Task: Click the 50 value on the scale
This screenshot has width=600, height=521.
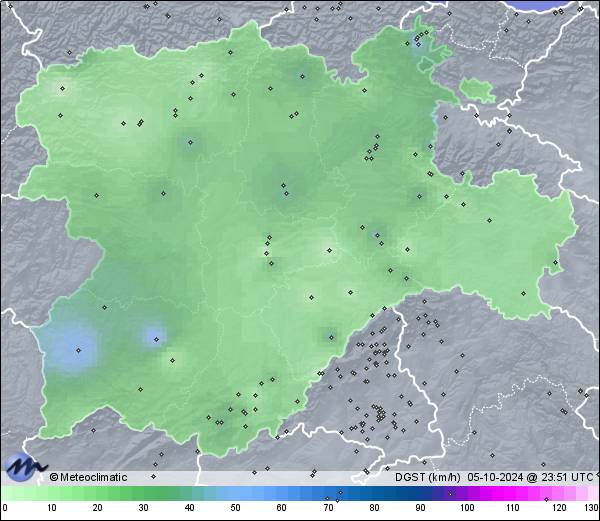Action: click(x=235, y=508)
